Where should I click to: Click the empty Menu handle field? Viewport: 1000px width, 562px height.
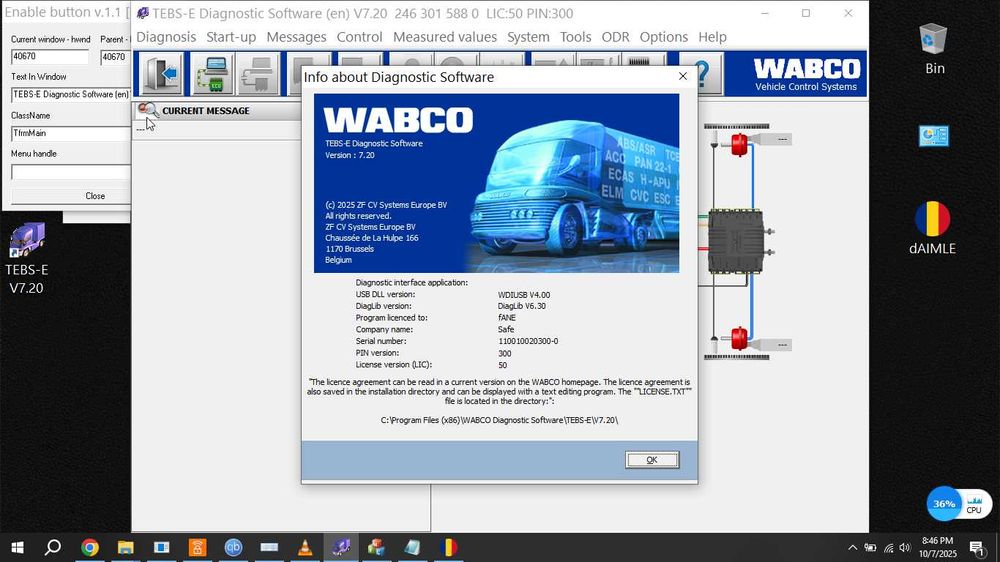tap(71, 172)
